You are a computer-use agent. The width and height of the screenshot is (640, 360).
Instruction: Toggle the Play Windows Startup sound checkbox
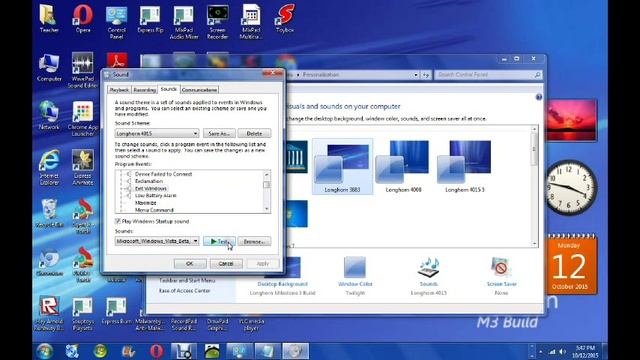point(118,221)
